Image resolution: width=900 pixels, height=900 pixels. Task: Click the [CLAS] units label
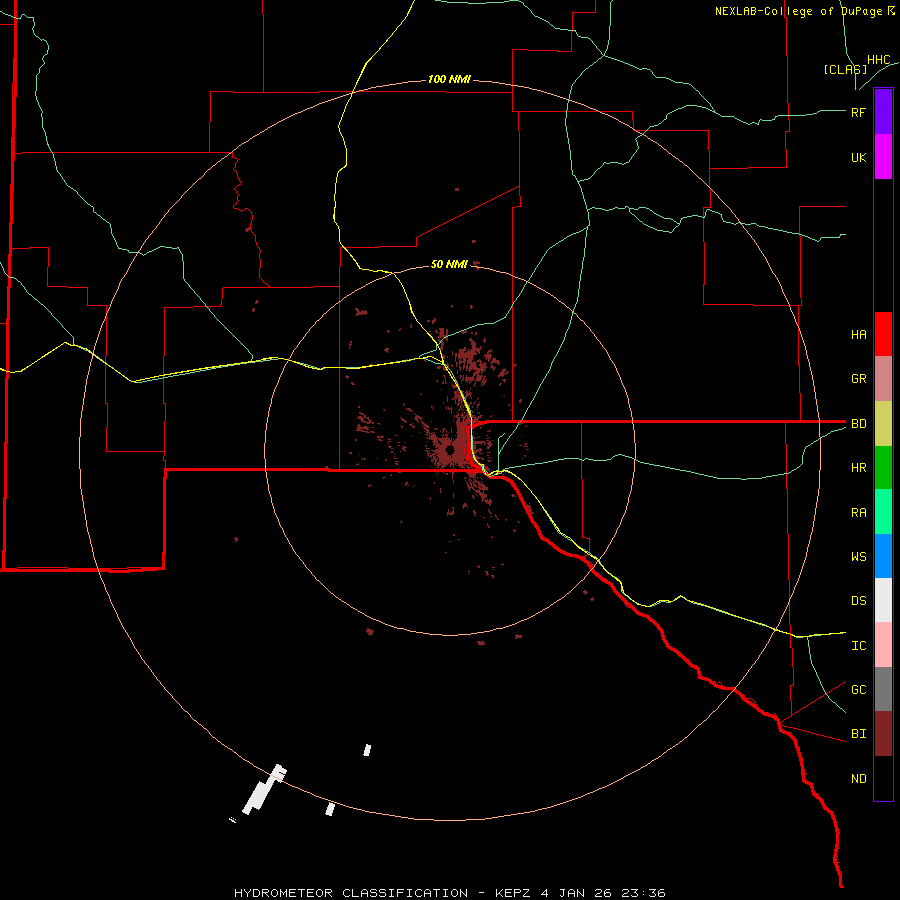click(845, 69)
